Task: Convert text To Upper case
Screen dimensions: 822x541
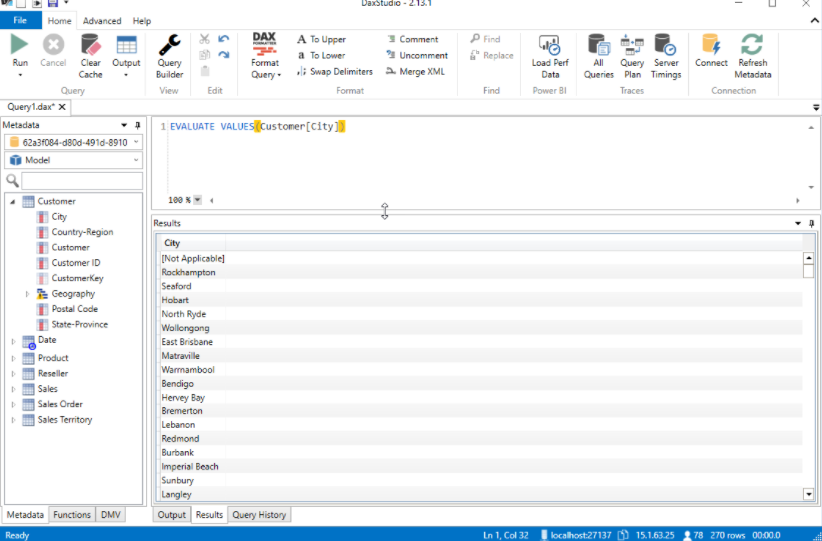Action: pyautogui.click(x=321, y=39)
